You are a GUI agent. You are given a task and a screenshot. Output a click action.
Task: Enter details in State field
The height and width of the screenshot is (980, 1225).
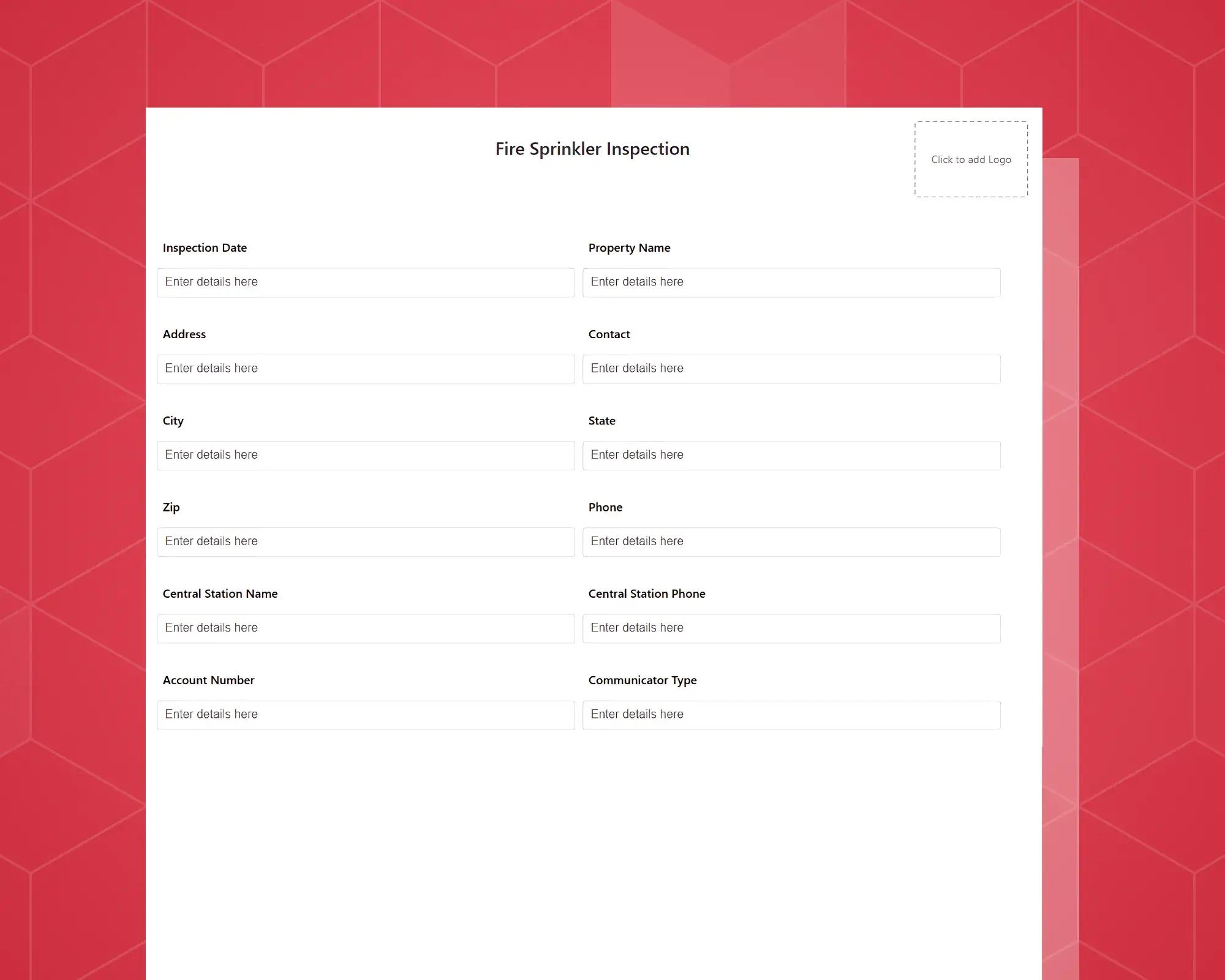click(791, 454)
